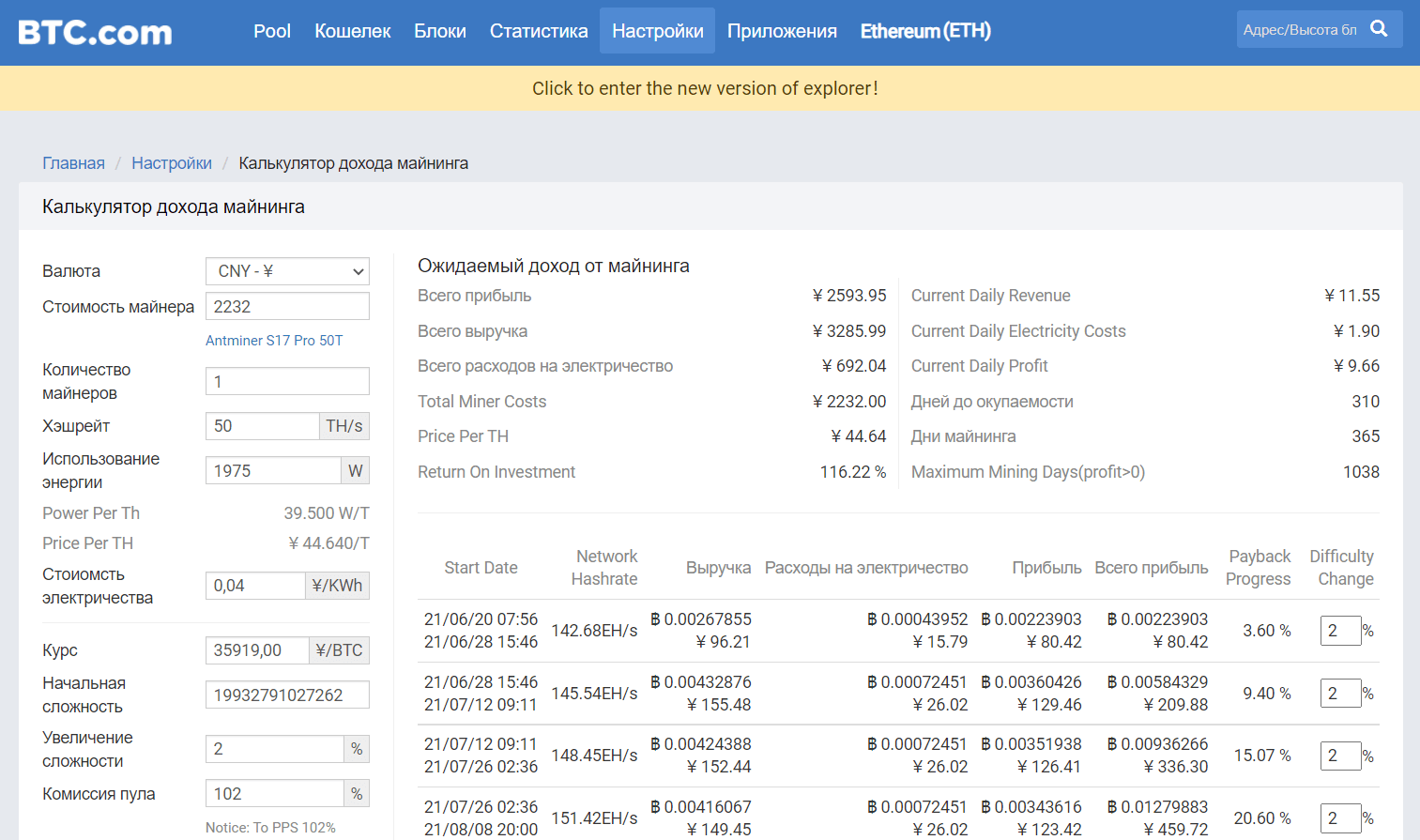
Task: Click the Difficulty Change column header
Action: tap(1342, 568)
